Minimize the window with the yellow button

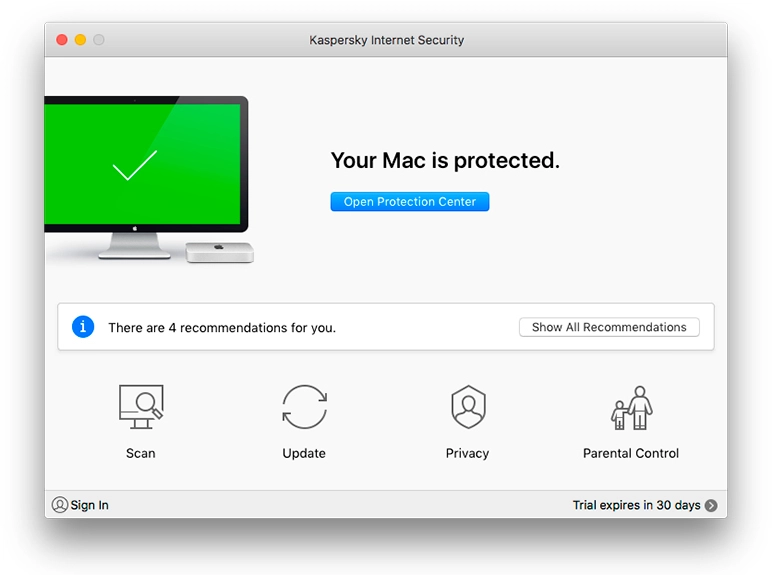[80, 40]
